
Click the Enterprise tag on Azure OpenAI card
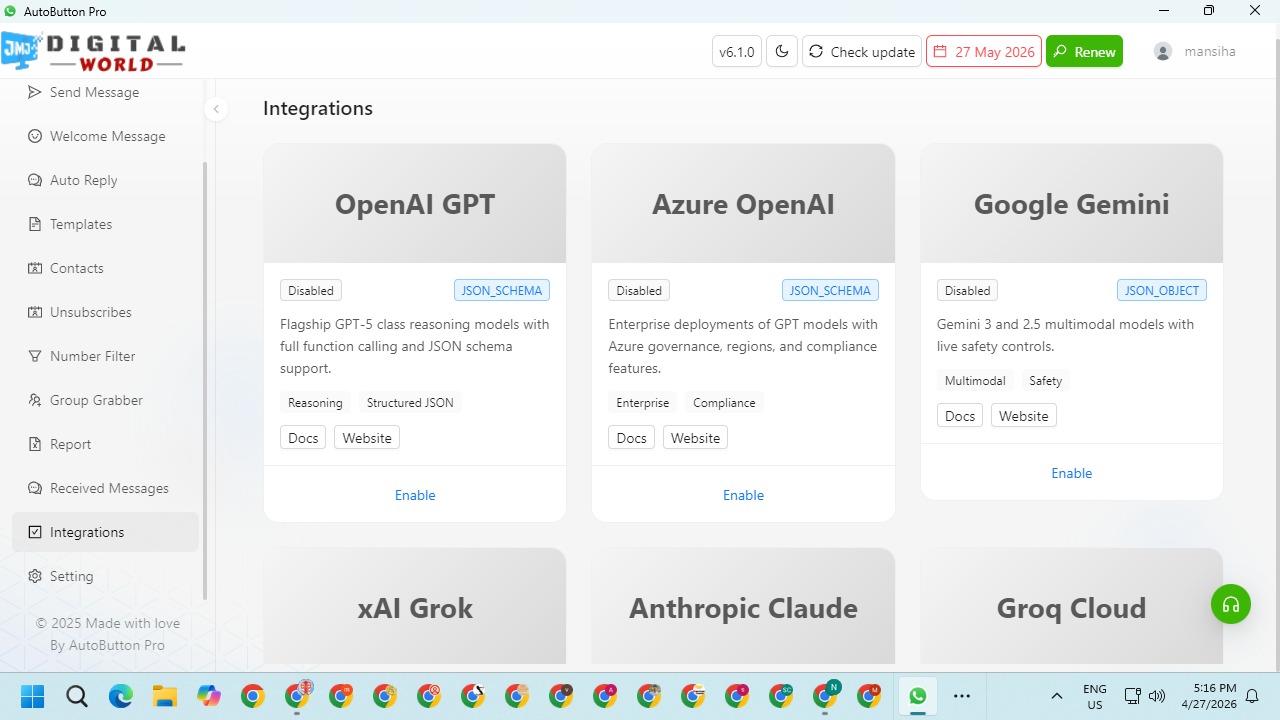pyautogui.click(x=643, y=403)
